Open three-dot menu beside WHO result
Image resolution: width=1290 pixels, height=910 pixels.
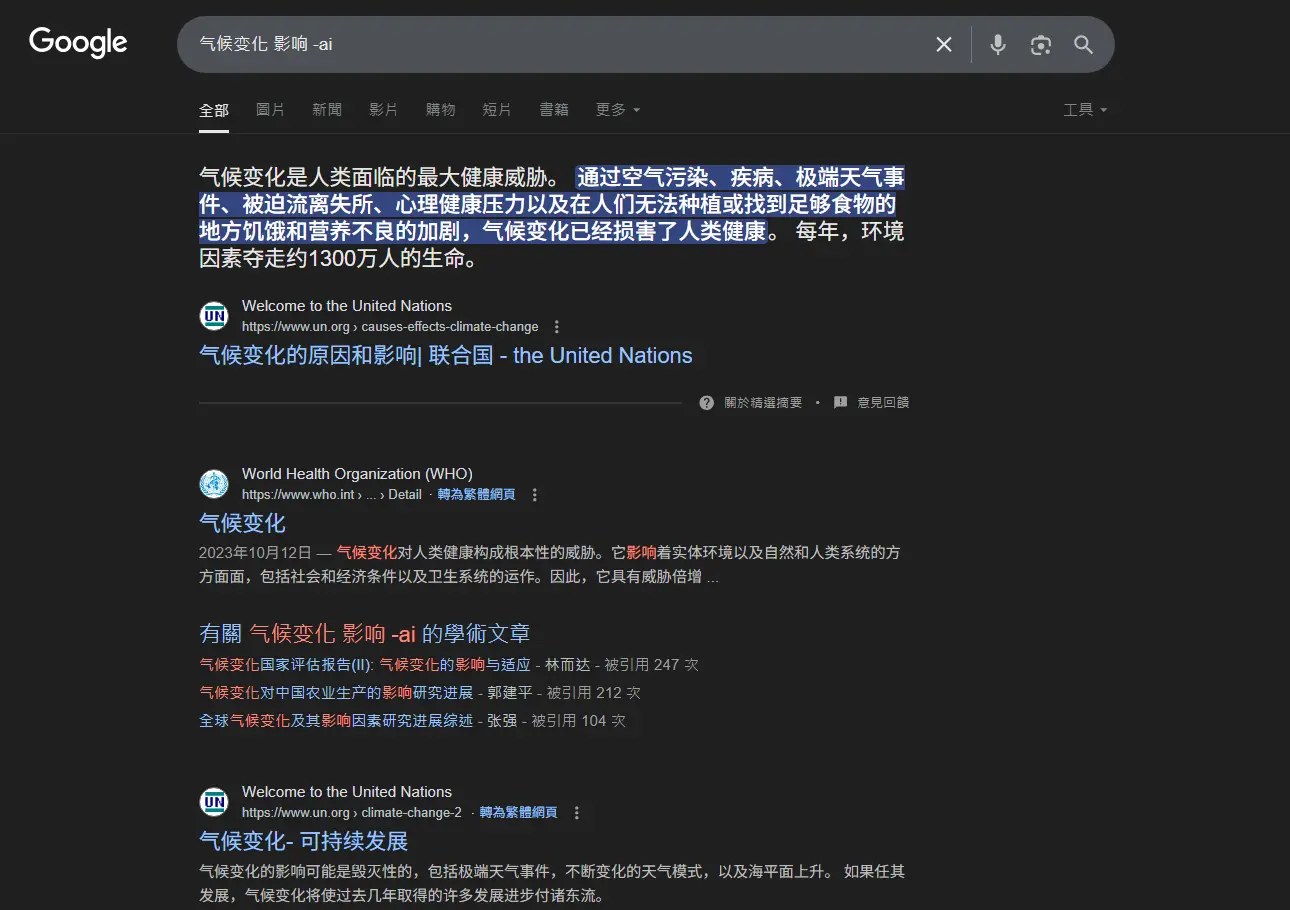pyautogui.click(x=535, y=495)
